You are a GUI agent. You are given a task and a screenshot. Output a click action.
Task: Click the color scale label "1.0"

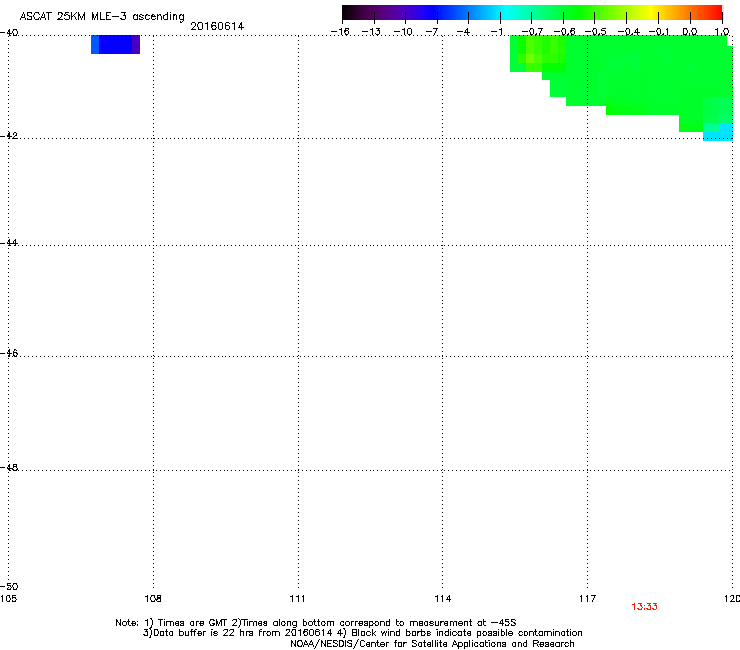(722, 32)
